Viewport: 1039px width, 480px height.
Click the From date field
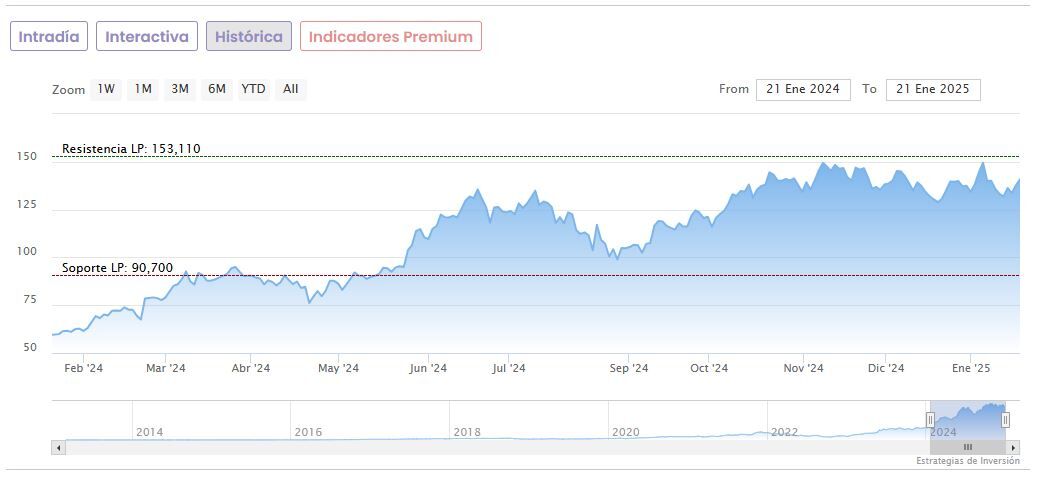click(x=803, y=89)
